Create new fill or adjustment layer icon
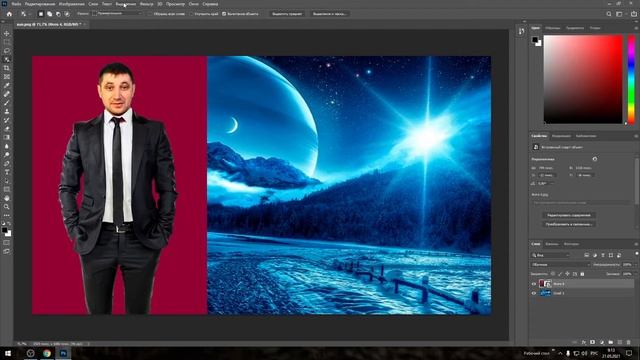Image resolution: width=640 pixels, height=360 pixels. [601, 342]
